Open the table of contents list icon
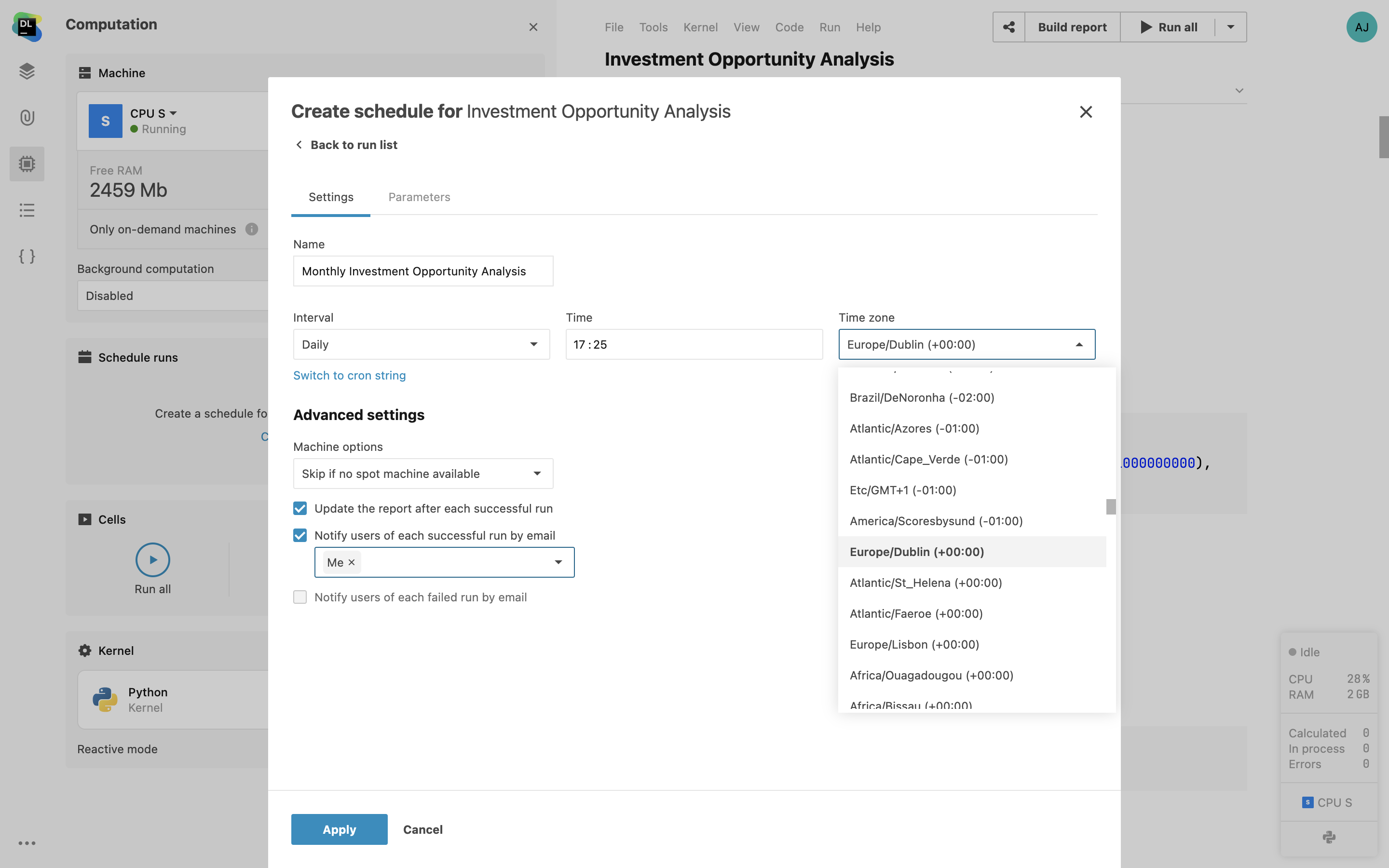Image resolution: width=1389 pixels, height=868 pixels. coord(27,210)
